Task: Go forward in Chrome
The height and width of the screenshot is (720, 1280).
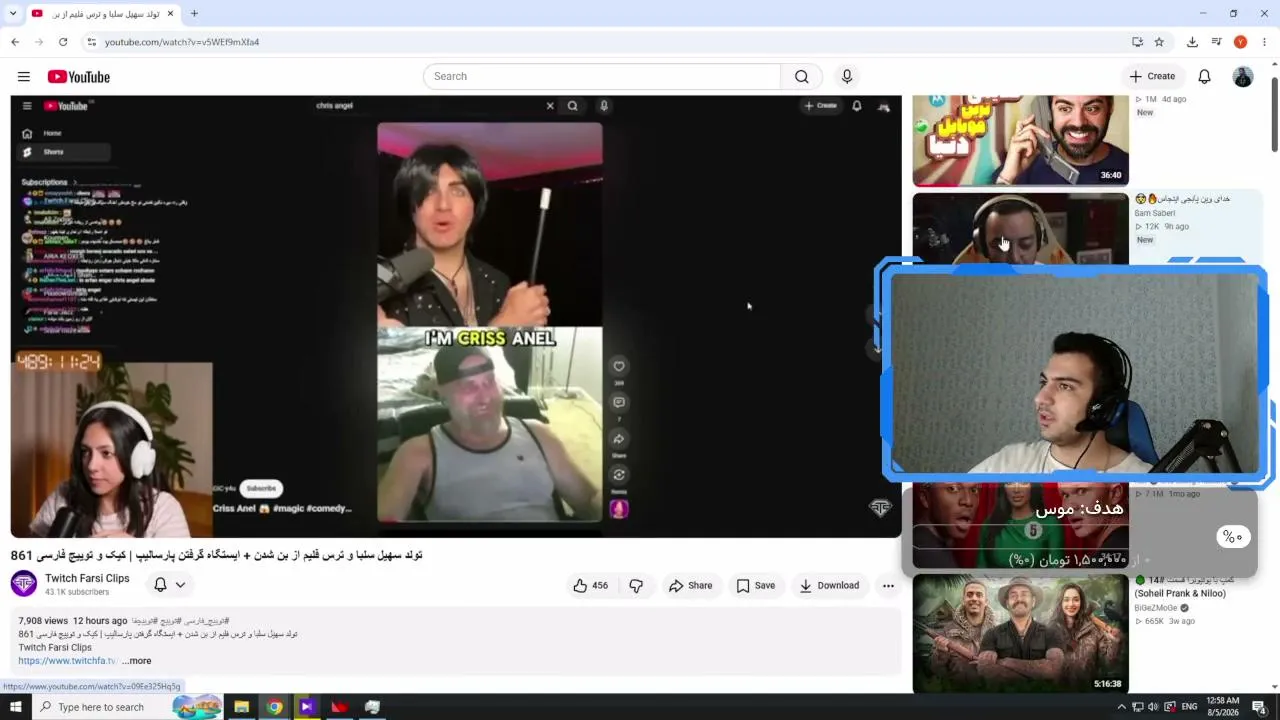Action: [39, 42]
